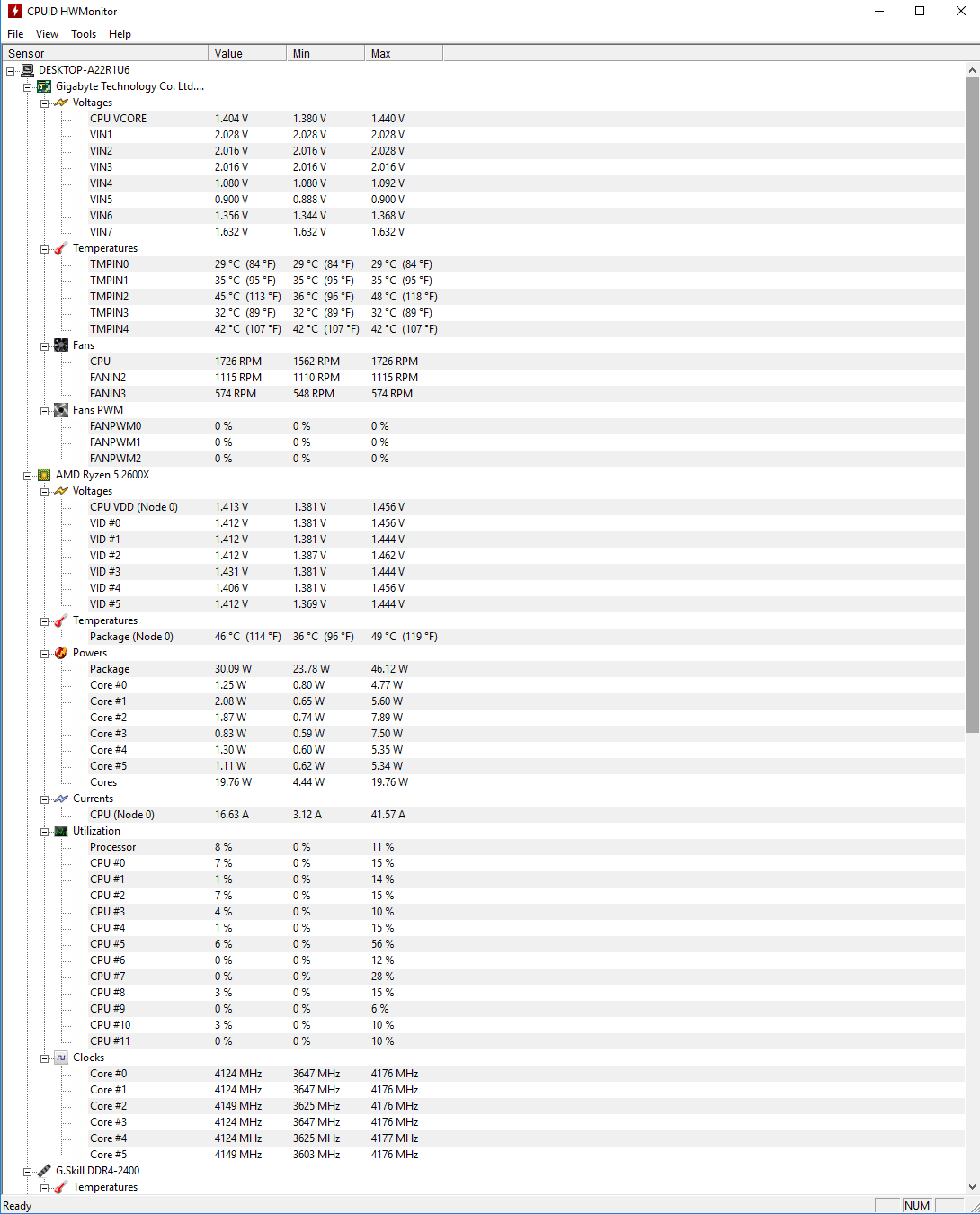Click the Value column header
980x1214 pixels.
[247, 53]
